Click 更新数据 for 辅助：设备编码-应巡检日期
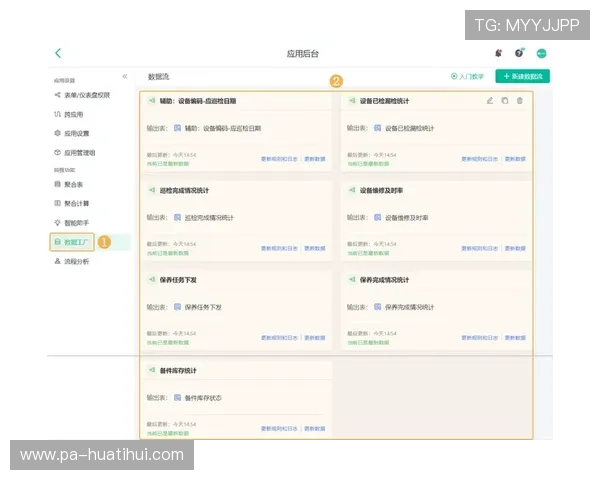Viewport: 600px width, 480px height. click(x=315, y=159)
